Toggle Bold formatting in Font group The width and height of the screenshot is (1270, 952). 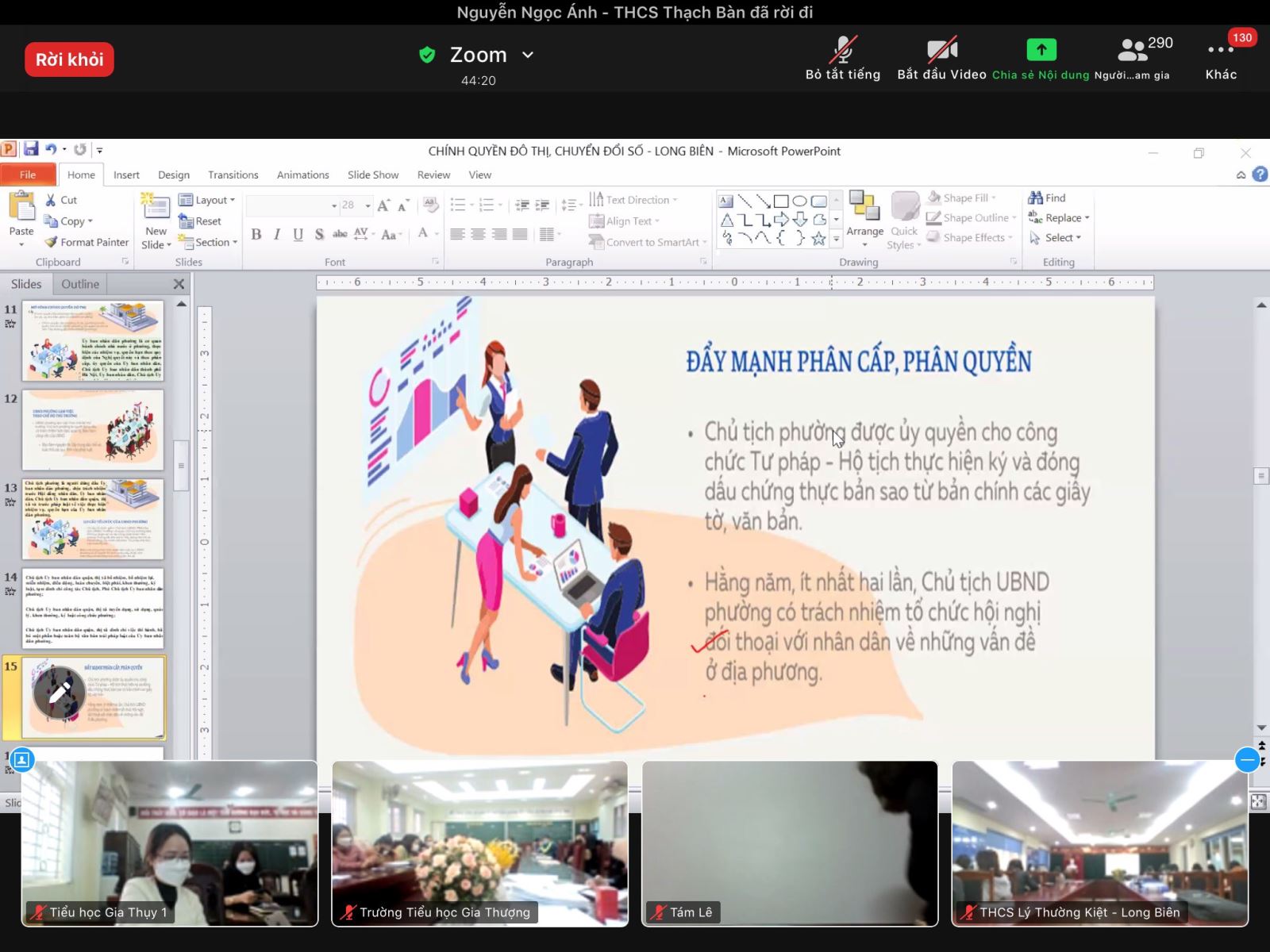tap(256, 234)
